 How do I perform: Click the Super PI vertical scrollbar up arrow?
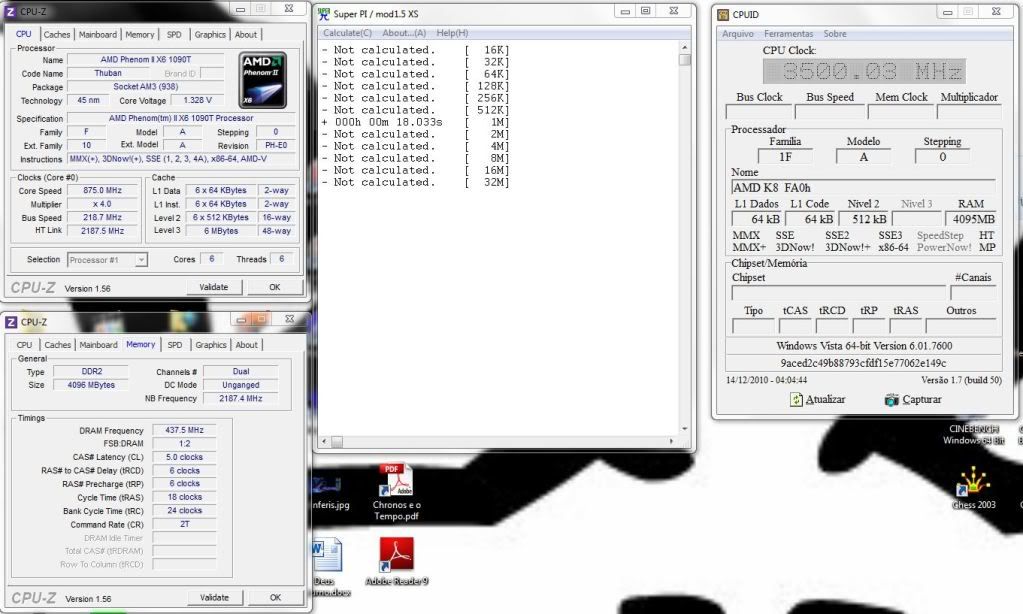[684, 48]
